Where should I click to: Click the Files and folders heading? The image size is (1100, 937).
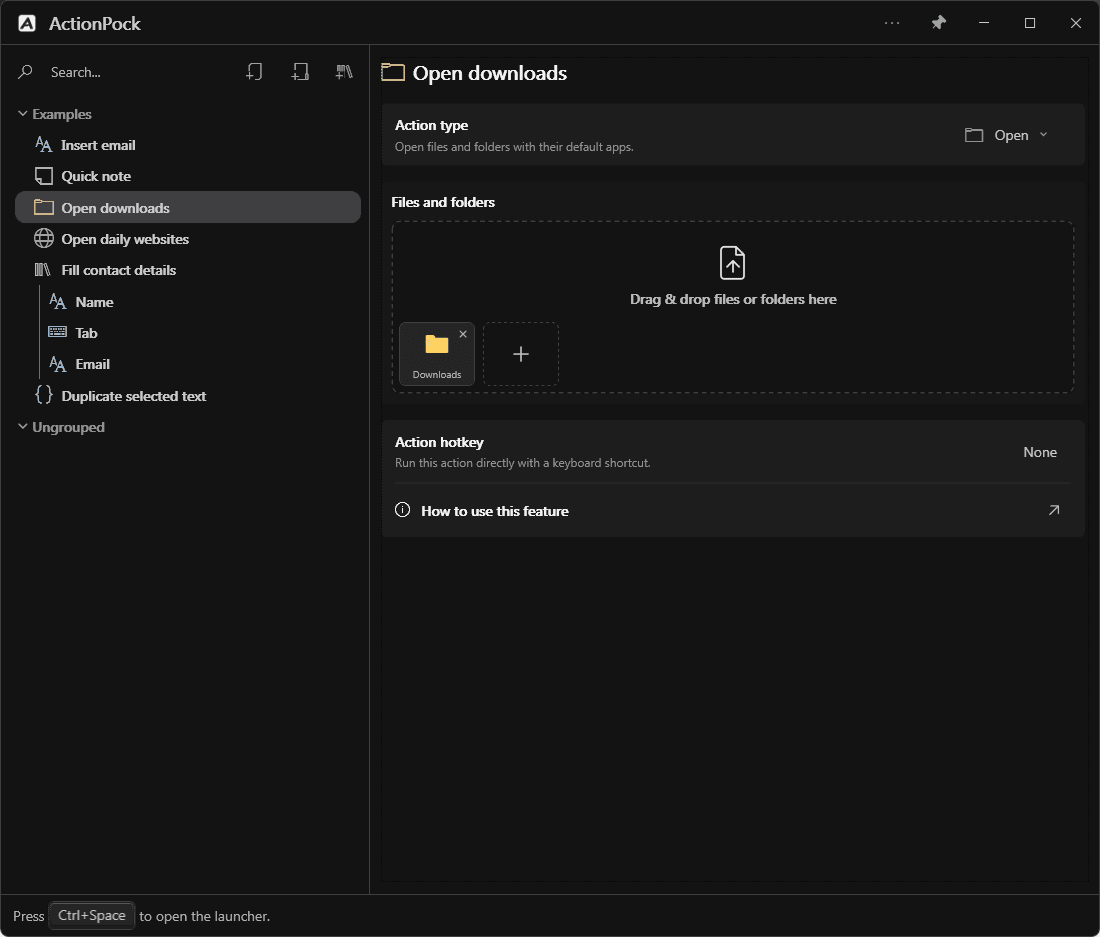[443, 202]
